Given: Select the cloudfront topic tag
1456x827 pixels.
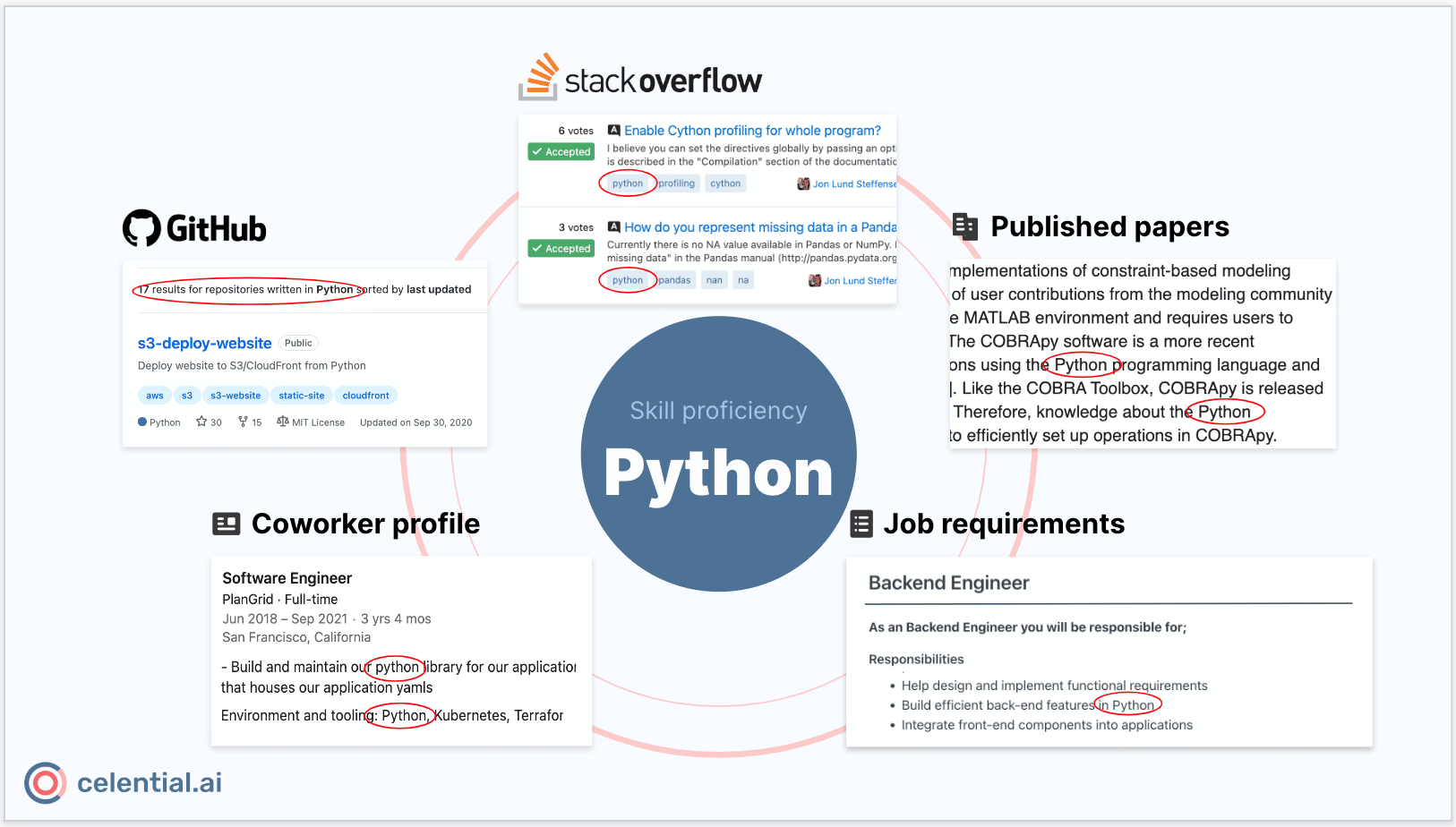Looking at the screenshot, I should 365,396.
